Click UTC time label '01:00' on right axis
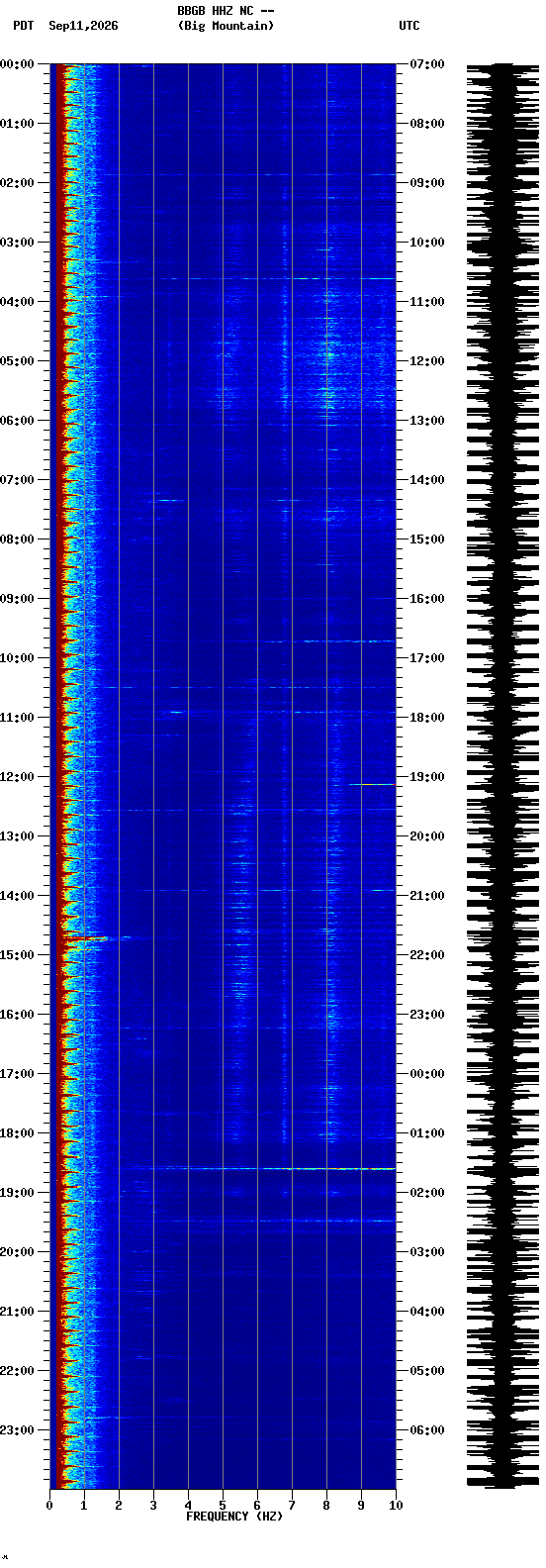546x1568 pixels. click(426, 1133)
